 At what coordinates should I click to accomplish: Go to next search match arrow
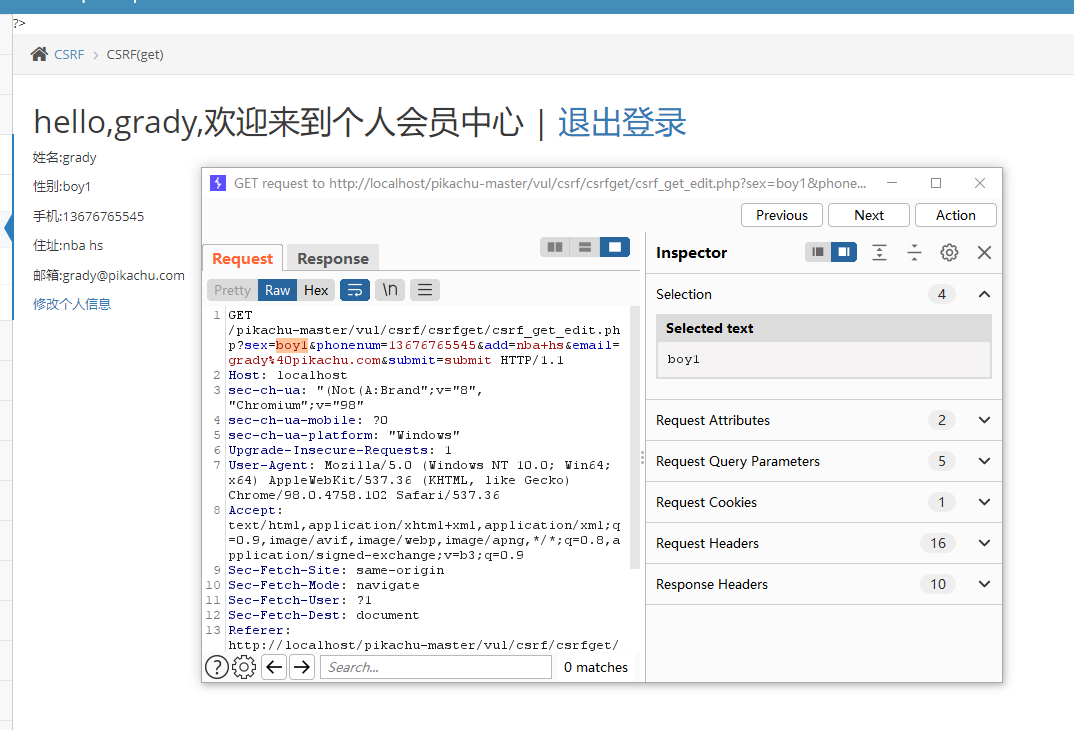coord(301,667)
